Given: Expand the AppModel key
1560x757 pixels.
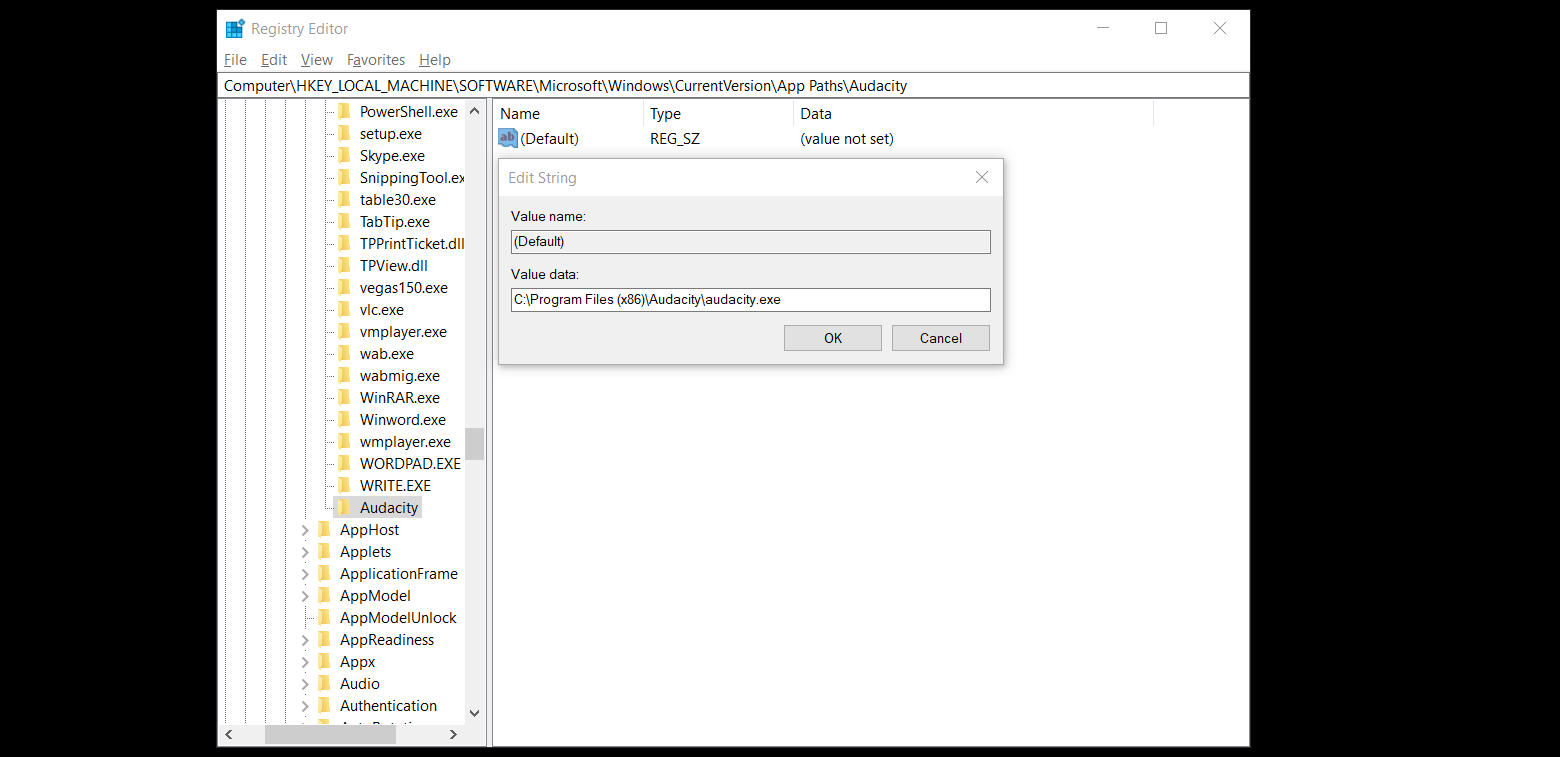Looking at the screenshot, I should tap(305, 596).
